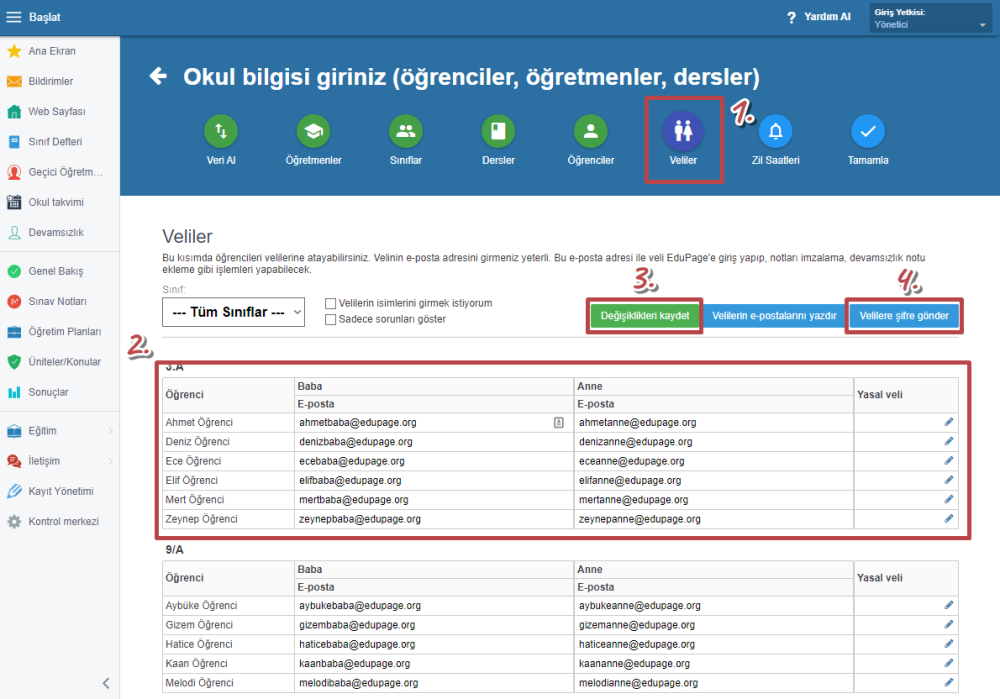Click Velilerin e-postalarını yazdır button
This screenshot has width=1000, height=699.
pyautogui.click(x=774, y=316)
